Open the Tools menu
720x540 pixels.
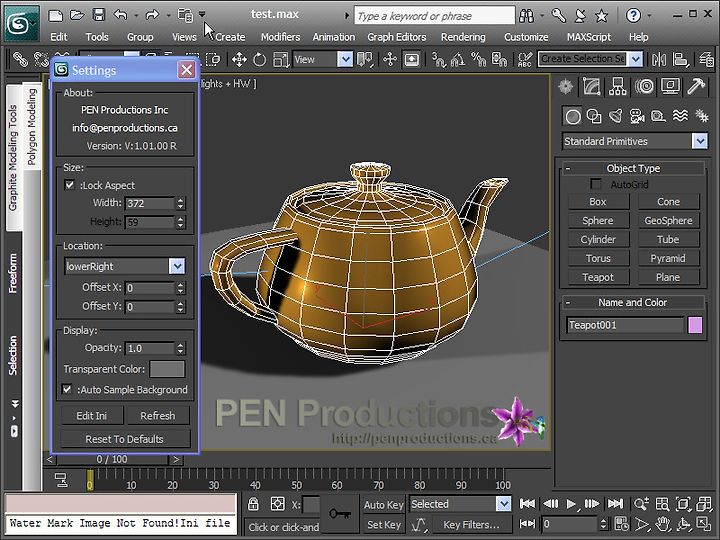pyautogui.click(x=97, y=37)
